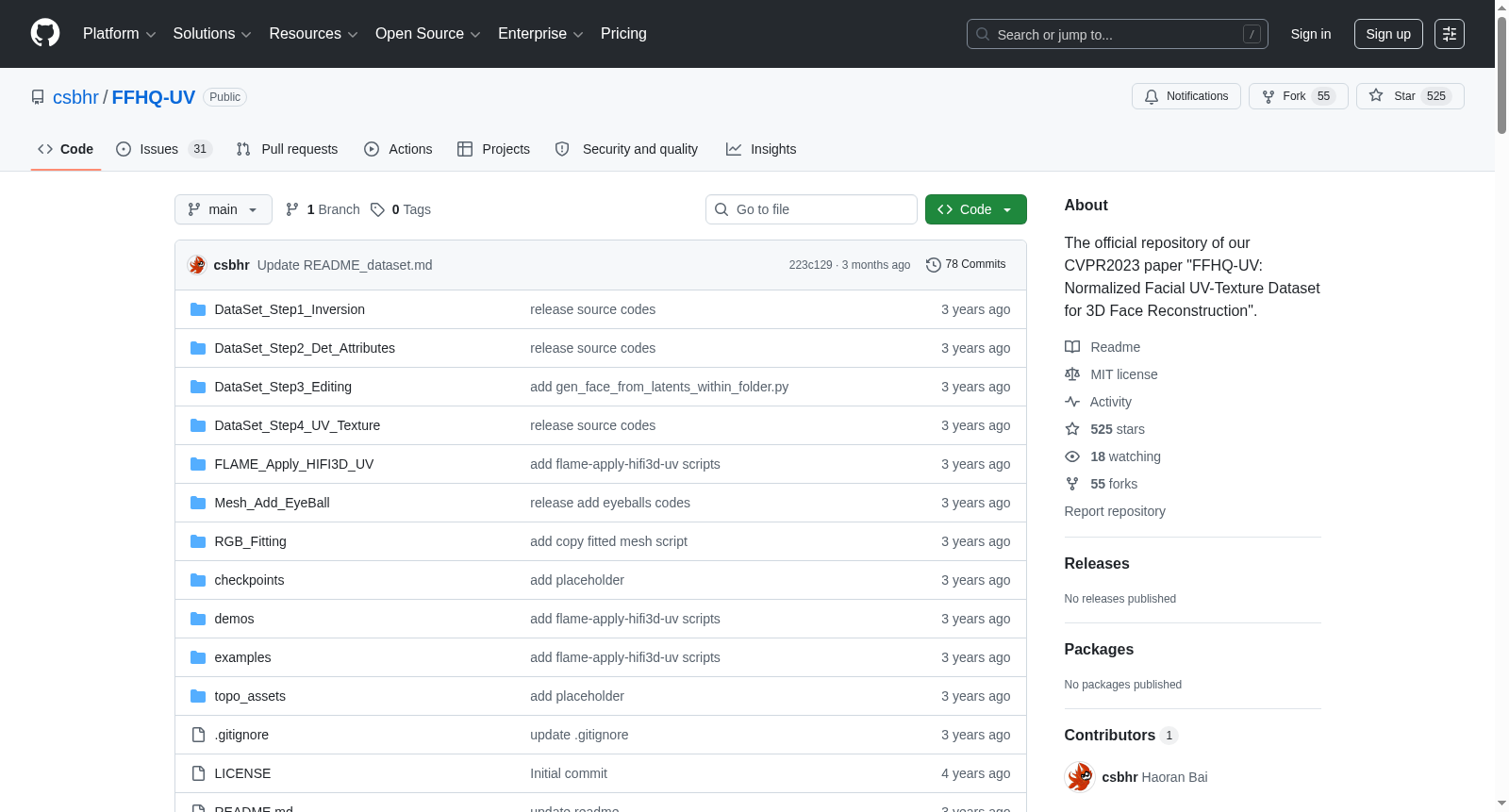The image size is (1509, 812).
Task: Click the Search or jump to field
Action: tap(1118, 34)
